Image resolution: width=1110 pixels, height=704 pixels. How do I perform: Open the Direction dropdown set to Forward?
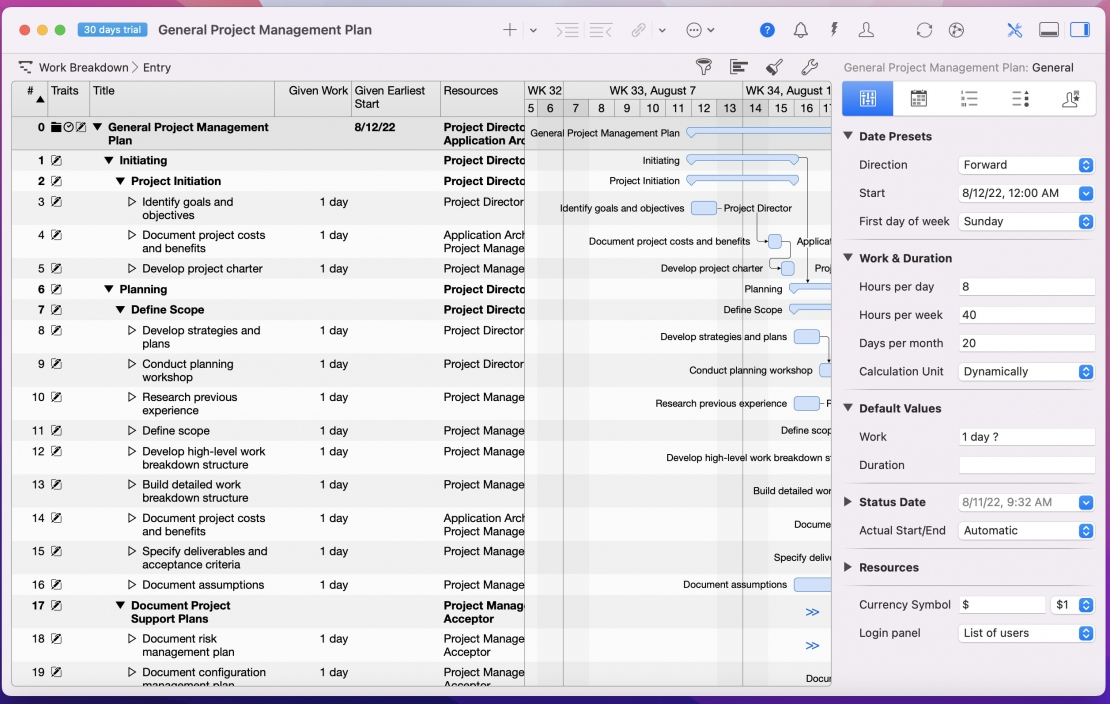tap(1026, 165)
